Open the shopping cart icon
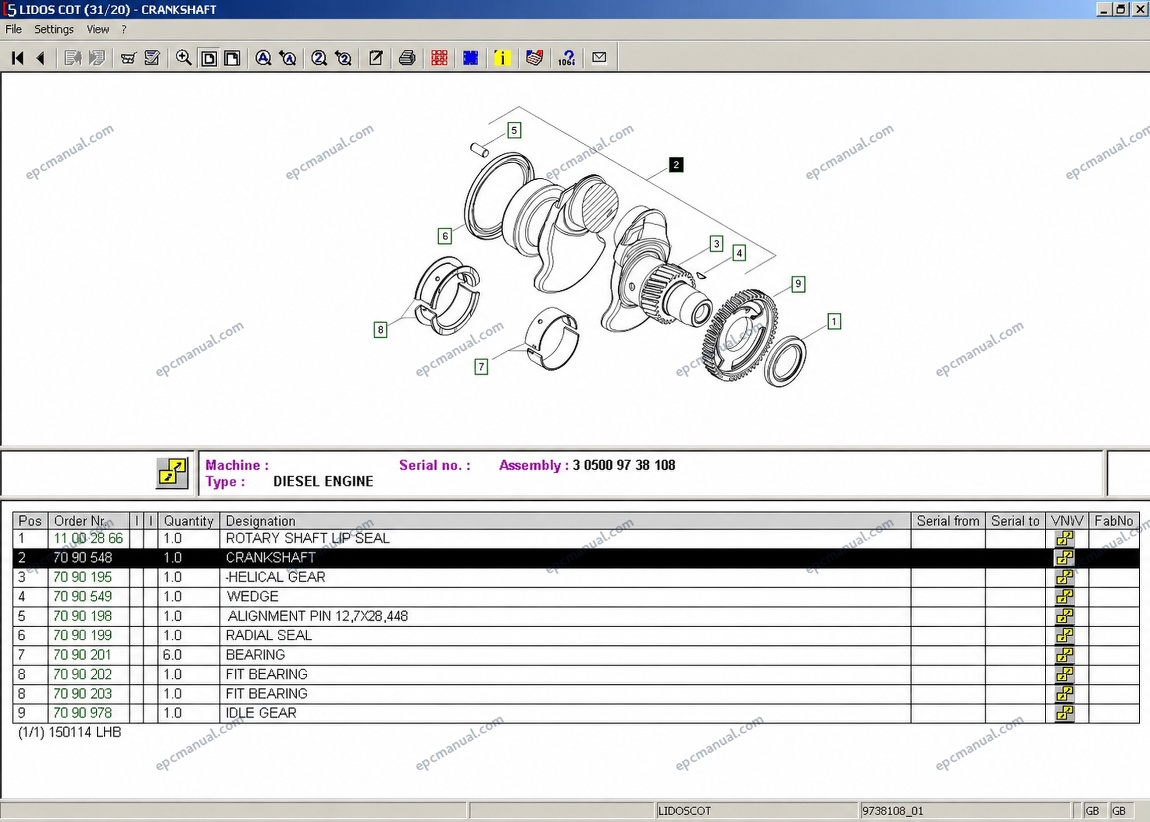Screen dimensions: 1150x822 click(x=128, y=58)
